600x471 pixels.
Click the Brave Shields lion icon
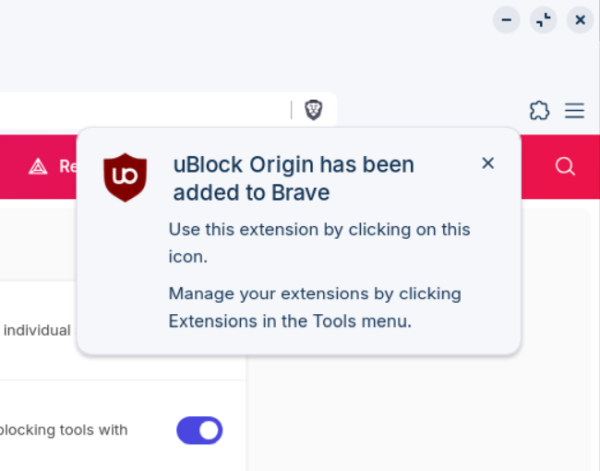[314, 110]
